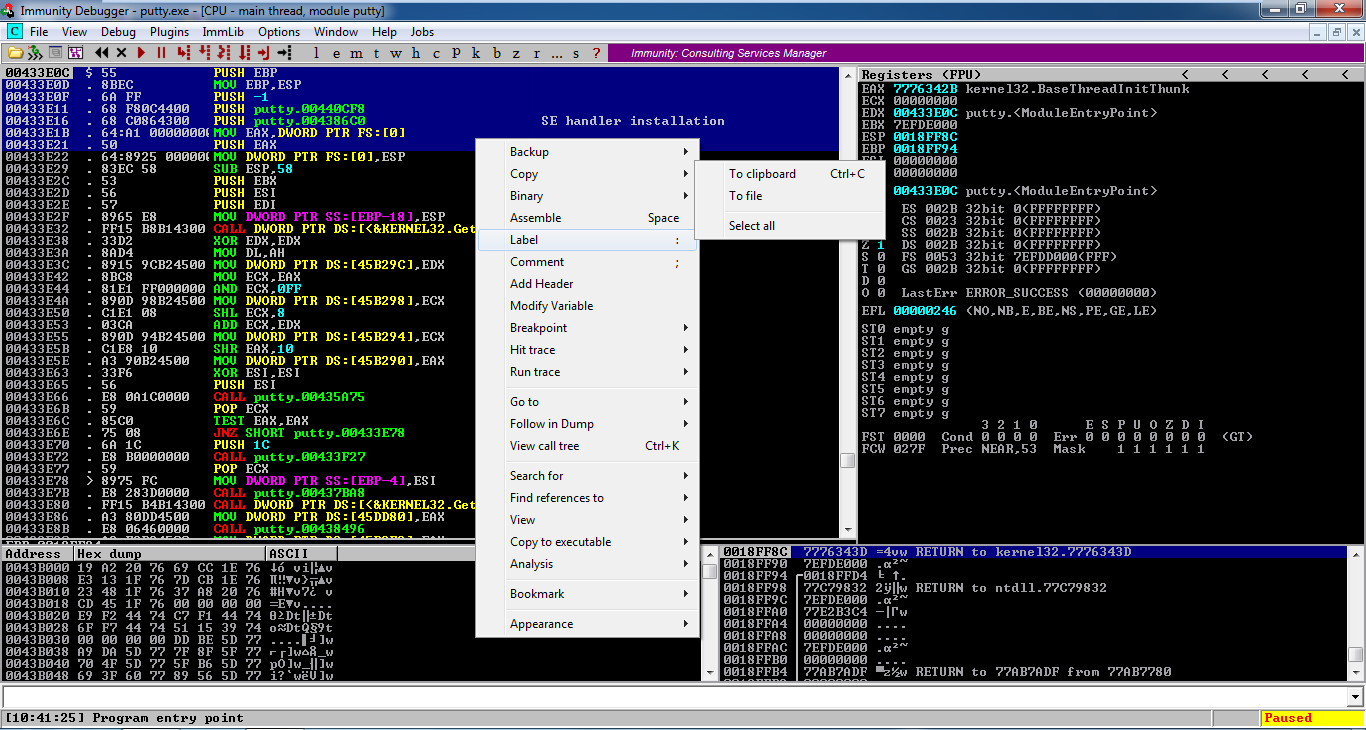Show Call stack with 'k' button

click(476, 53)
